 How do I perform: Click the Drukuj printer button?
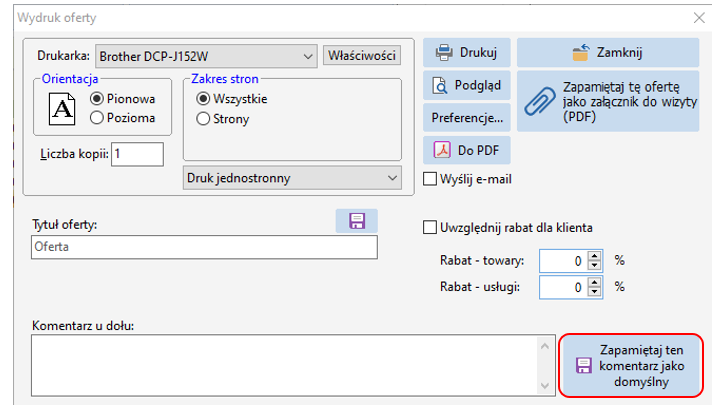[x=467, y=52]
